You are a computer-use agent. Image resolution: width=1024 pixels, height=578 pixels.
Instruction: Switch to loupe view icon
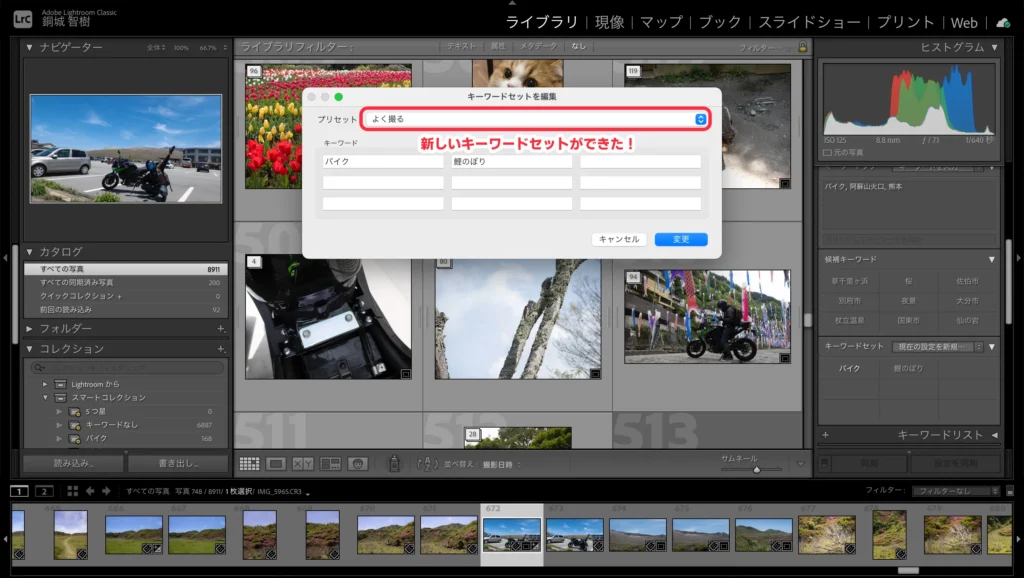pos(276,464)
